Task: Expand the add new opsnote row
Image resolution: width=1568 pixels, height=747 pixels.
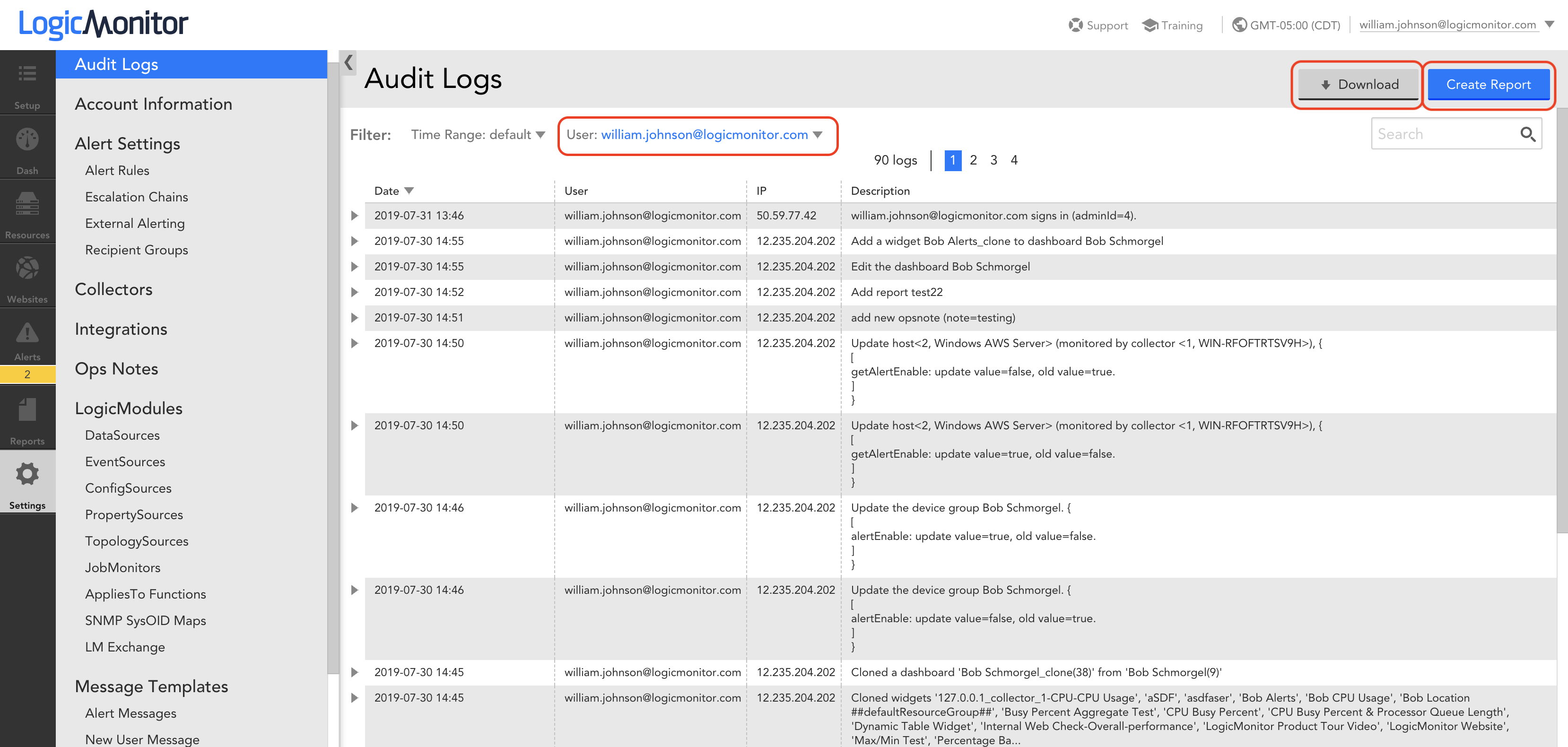Action: (x=354, y=318)
